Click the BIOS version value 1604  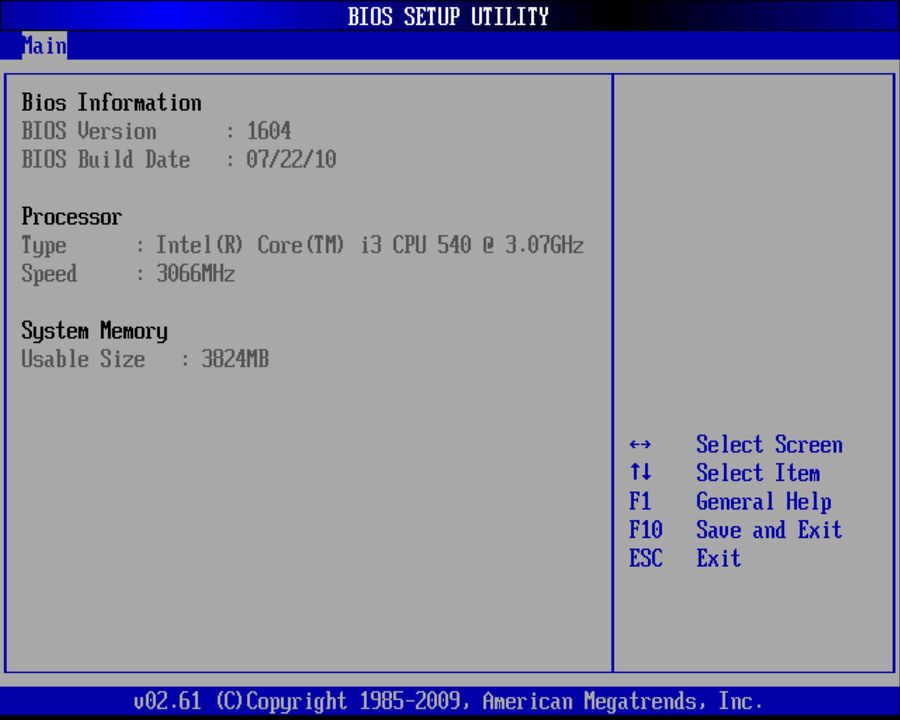[269, 131]
